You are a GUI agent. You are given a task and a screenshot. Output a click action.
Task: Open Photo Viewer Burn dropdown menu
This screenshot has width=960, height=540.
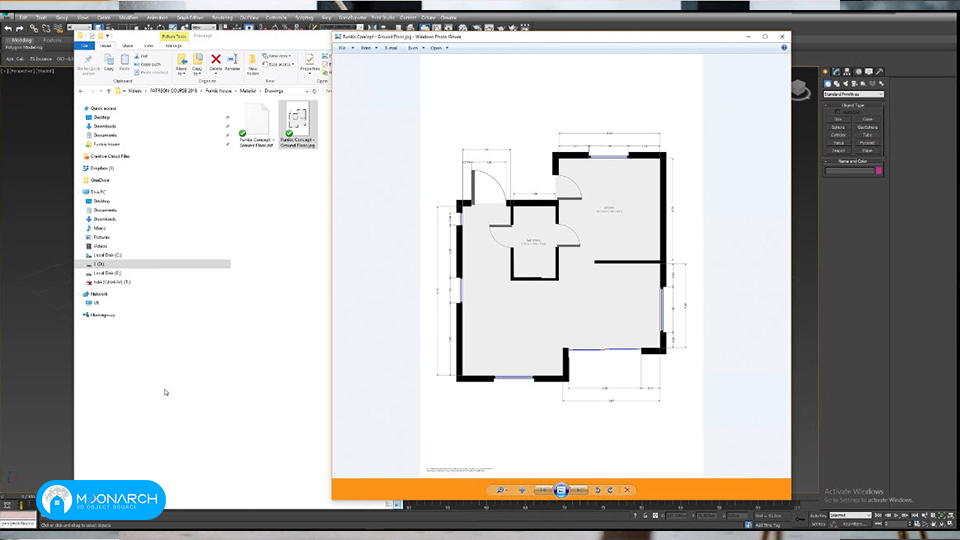point(416,48)
